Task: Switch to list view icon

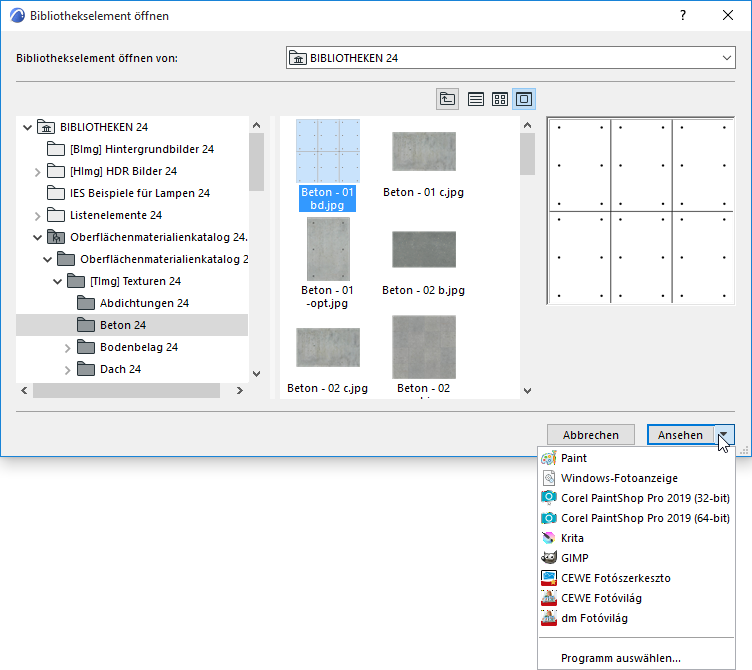Action: (x=475, y=99)
